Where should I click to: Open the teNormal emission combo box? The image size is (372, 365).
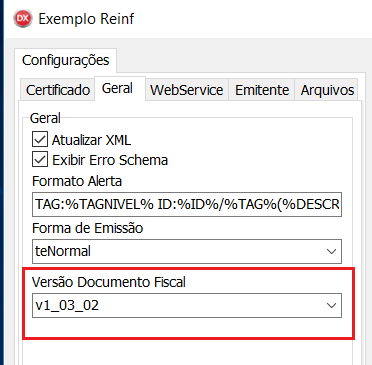click(x=187, y=251)
